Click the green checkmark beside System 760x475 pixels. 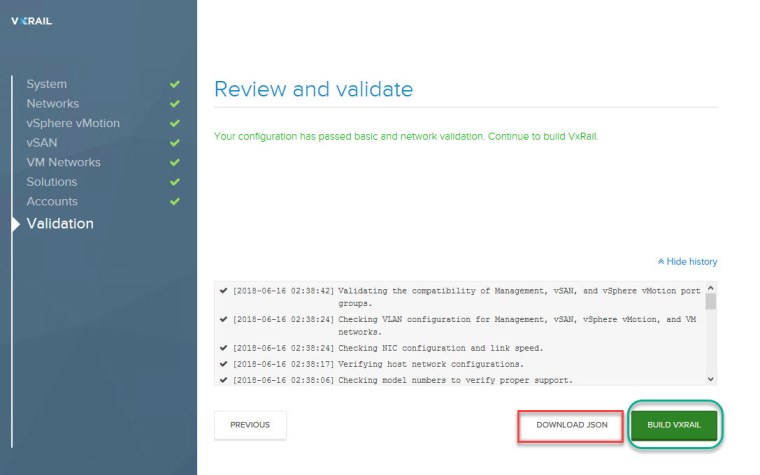175,84
